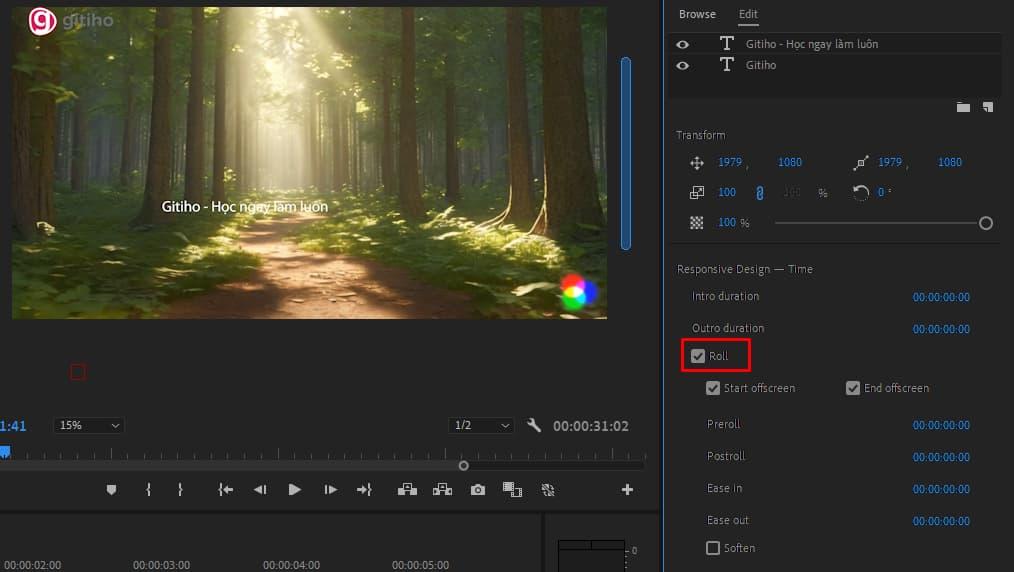The width and height of the screenshot is (1014, 572).
Task: Hide the 'Gitiho - Học ngay làm luôn' layer
Action: coord(683,44)
